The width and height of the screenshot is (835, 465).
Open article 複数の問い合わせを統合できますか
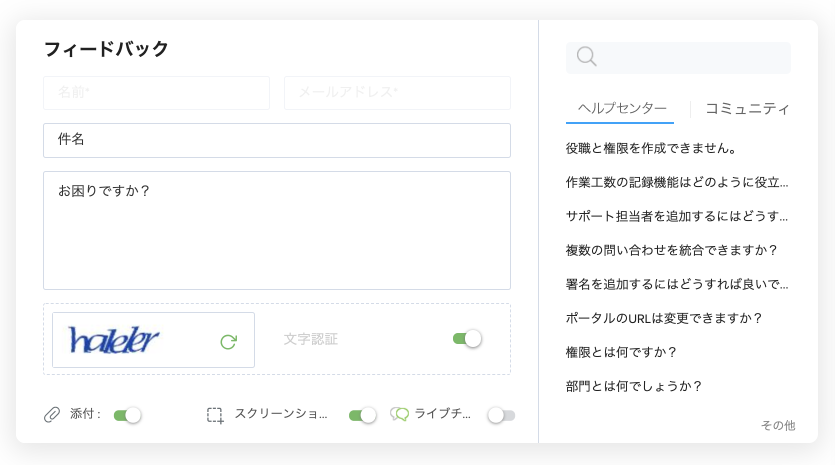pos(672,250)
